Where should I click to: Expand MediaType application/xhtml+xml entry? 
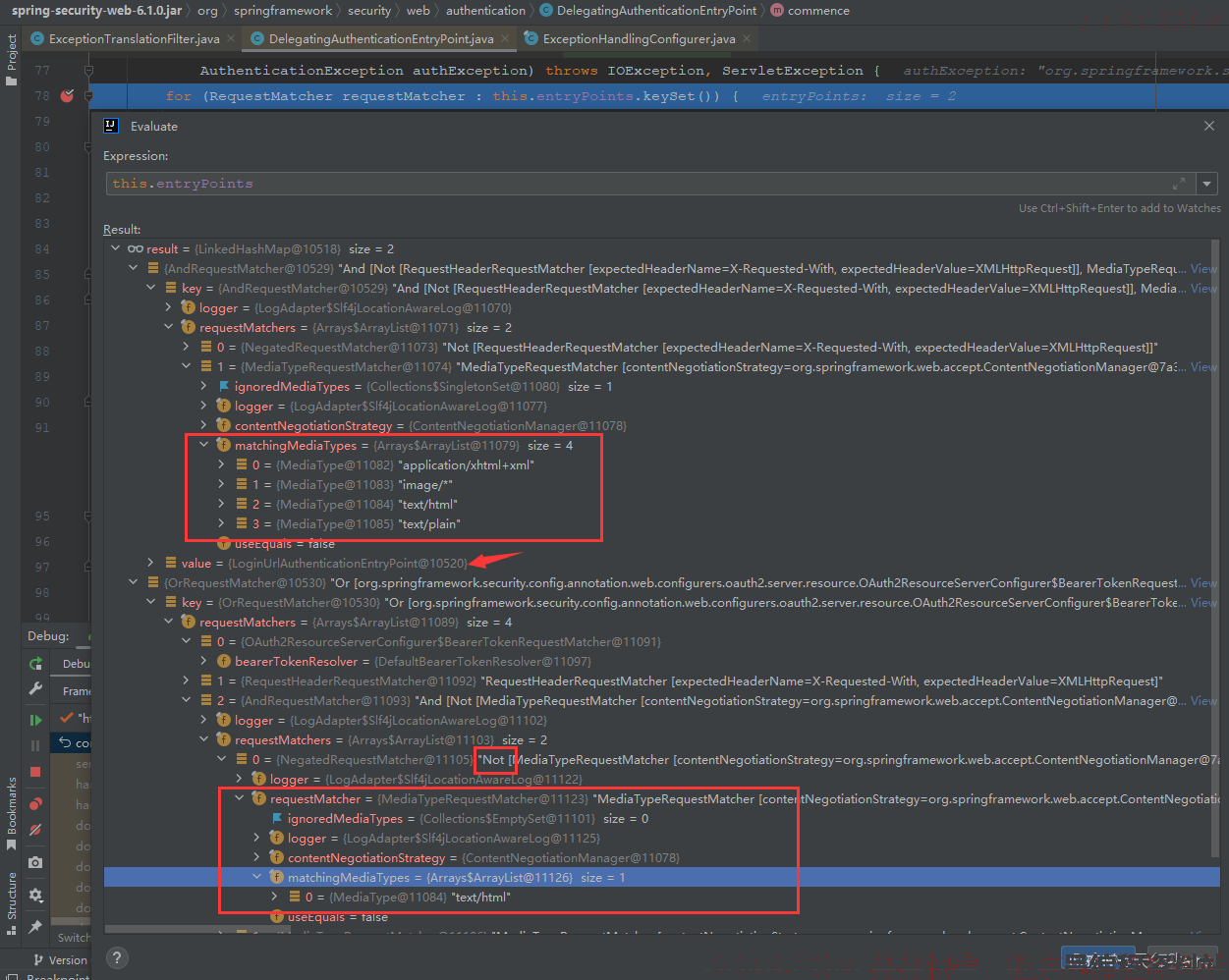click(x=222, y=465)
